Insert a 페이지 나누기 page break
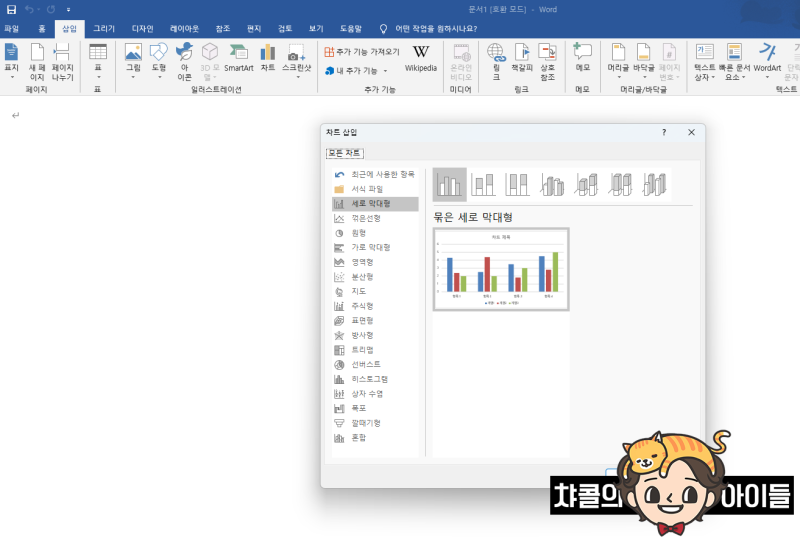800x543 pixels. (62, 62)
